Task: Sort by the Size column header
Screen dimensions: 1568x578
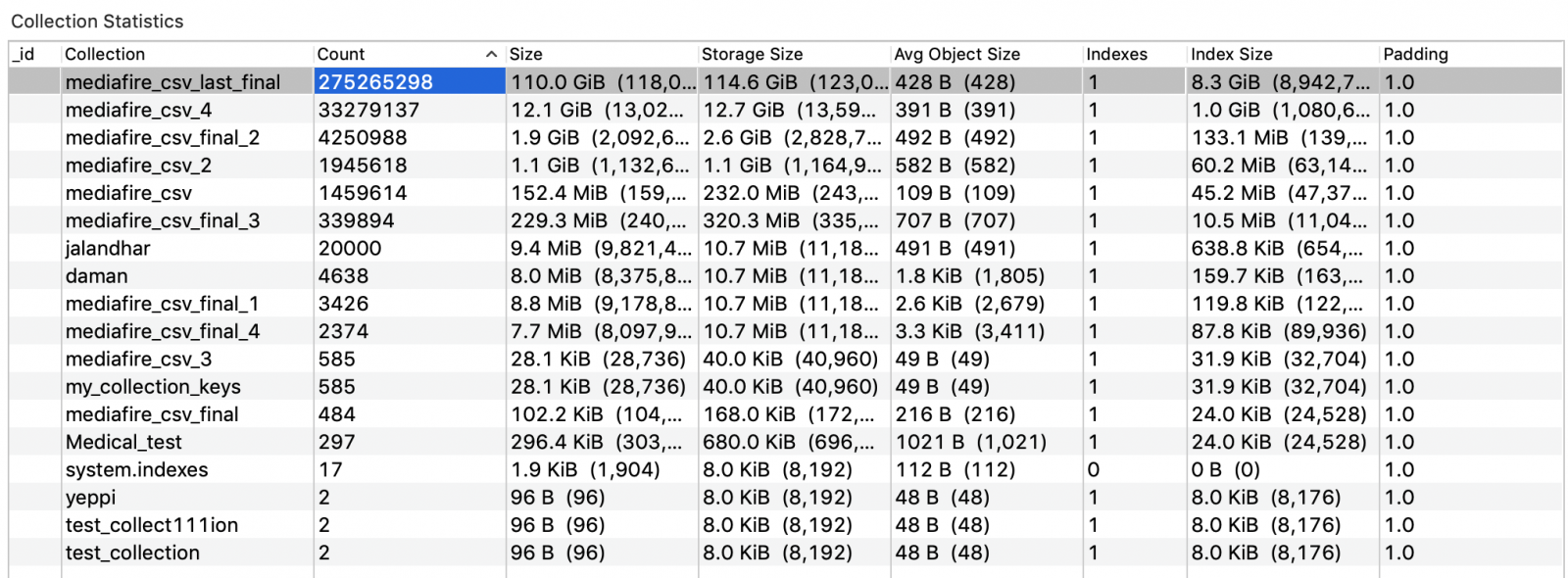Action: tap(526, 55)
